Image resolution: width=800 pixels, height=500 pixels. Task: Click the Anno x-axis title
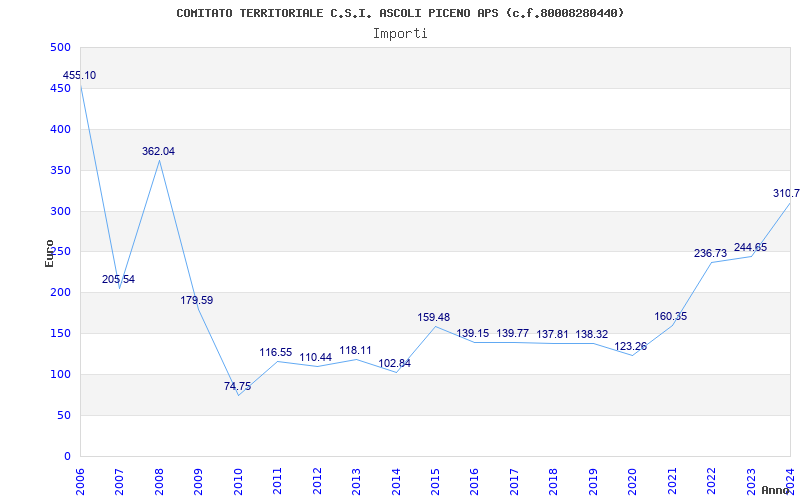pyautogui.click(x=777, y=490)
